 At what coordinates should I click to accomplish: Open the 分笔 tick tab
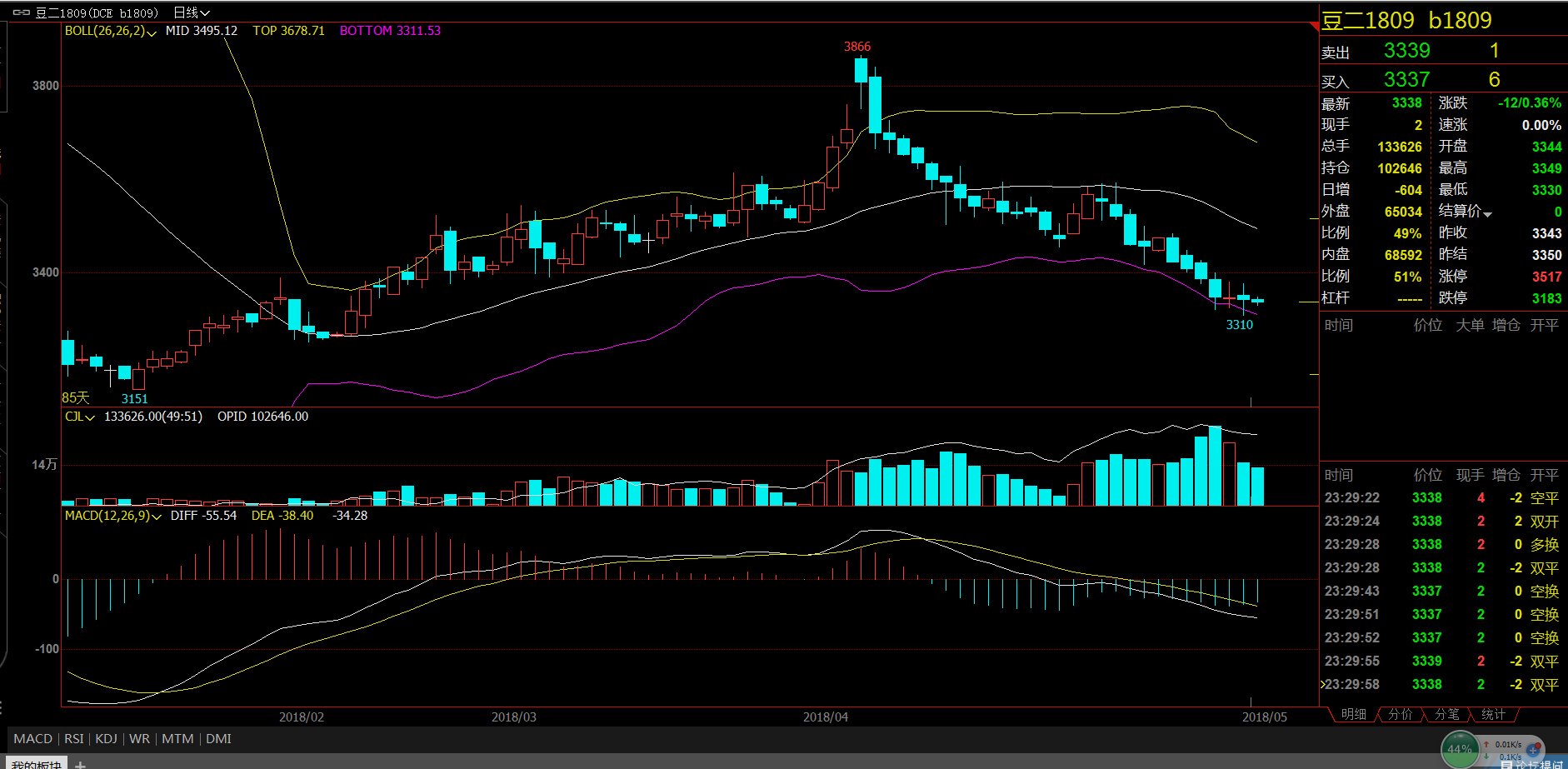[1447, 715]
